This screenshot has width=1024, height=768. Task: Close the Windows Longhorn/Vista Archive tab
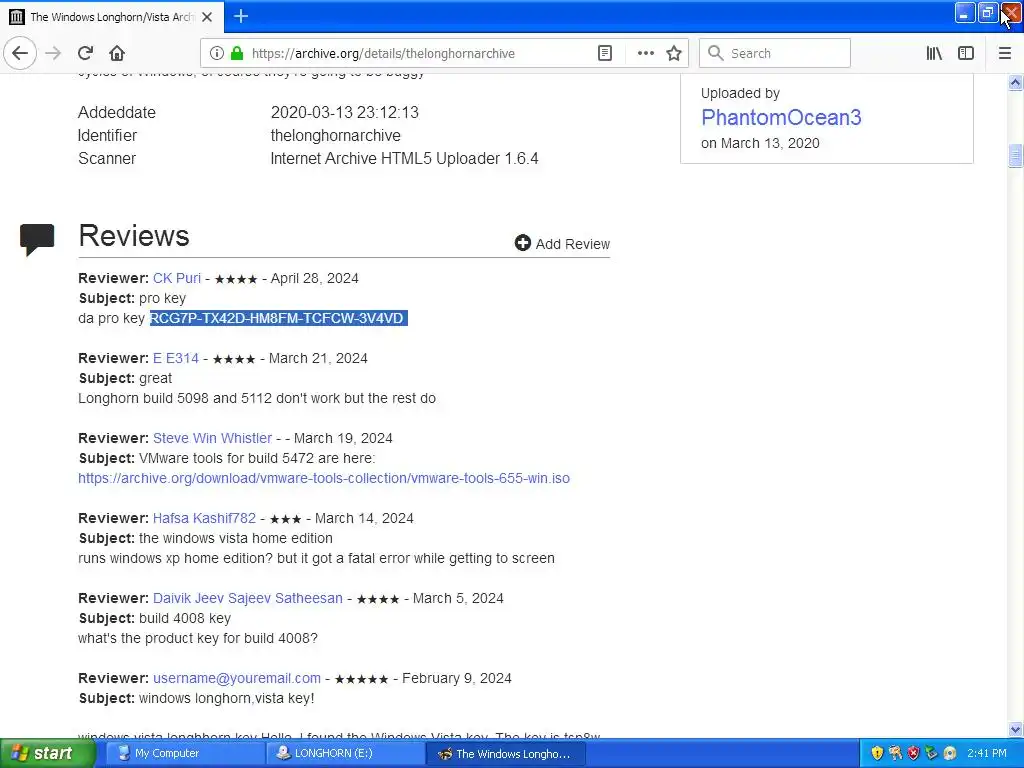pos(207,17)
